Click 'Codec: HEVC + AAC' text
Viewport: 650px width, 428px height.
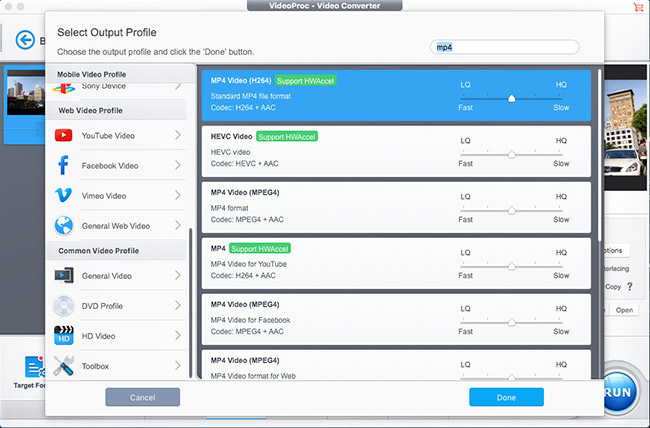pos(244,163)
